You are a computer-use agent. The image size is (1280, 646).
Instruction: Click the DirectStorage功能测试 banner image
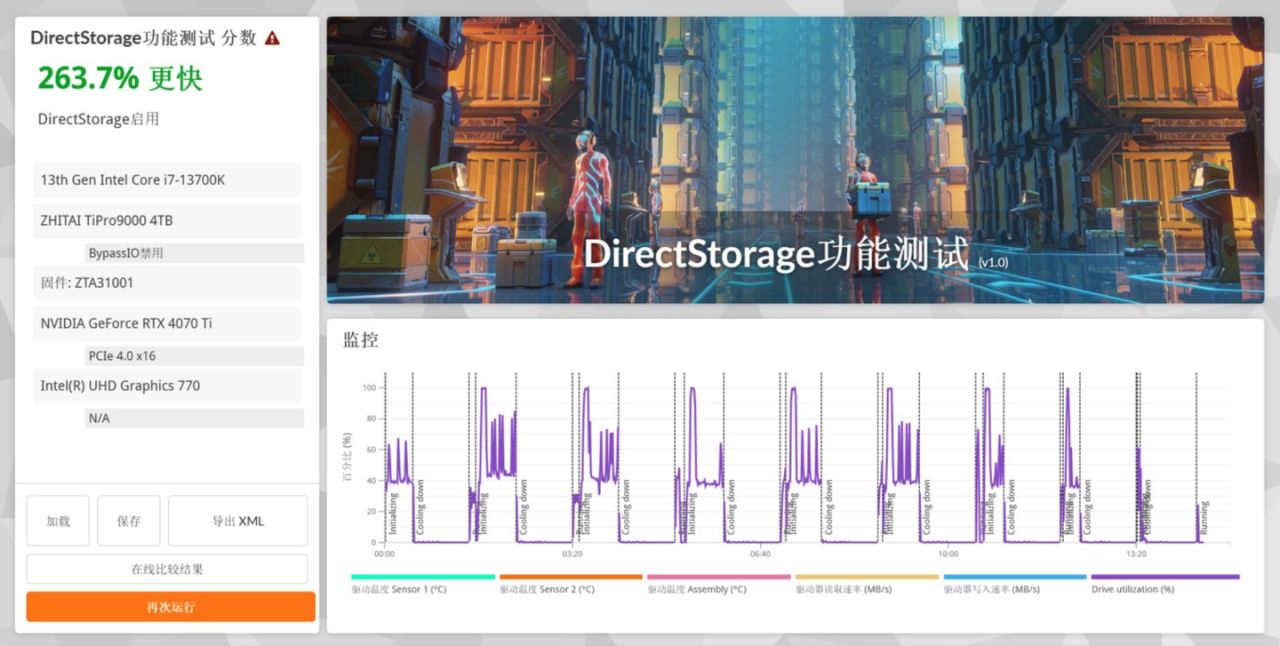tap(795, 160)
